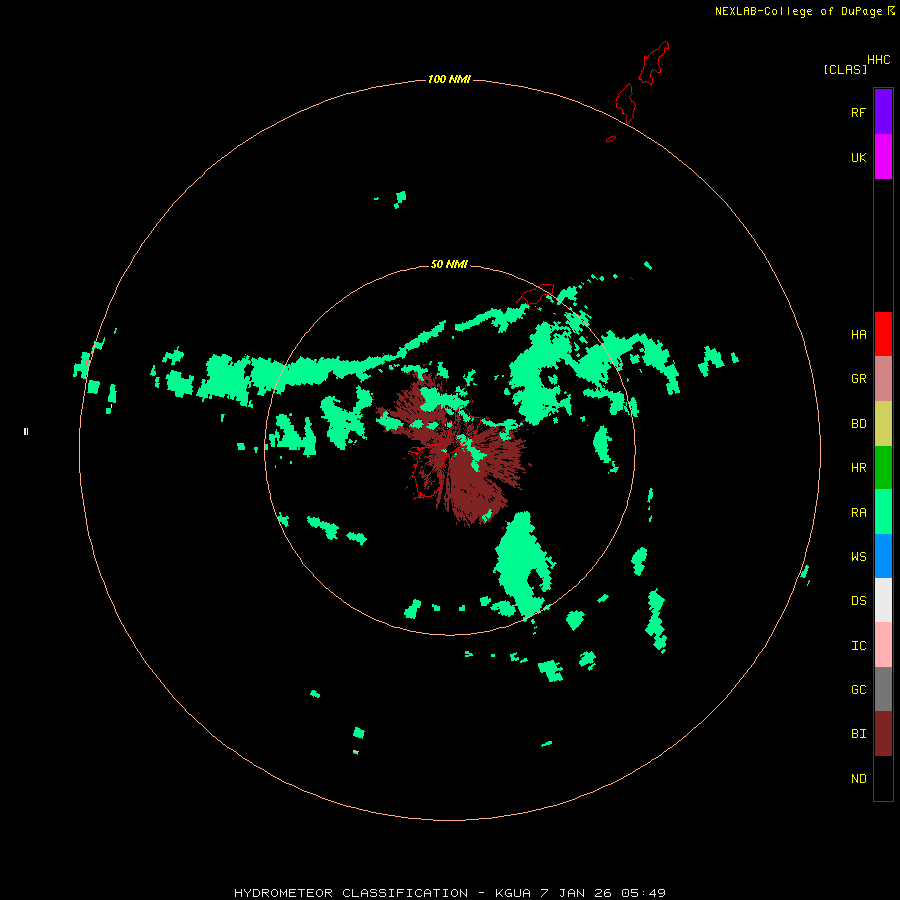900x900 pixels.
Task: Click the GR legend label
Action: pyautogui.click(x=858, y=379)
